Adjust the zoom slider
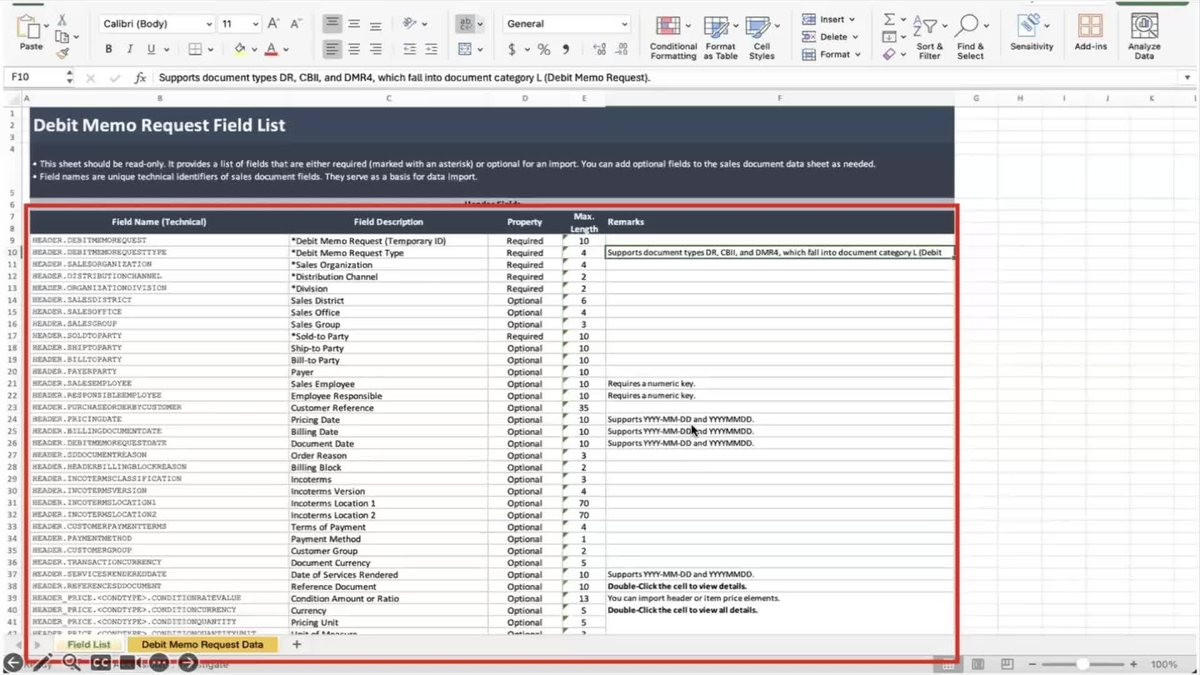 (x=1085, y=663)
